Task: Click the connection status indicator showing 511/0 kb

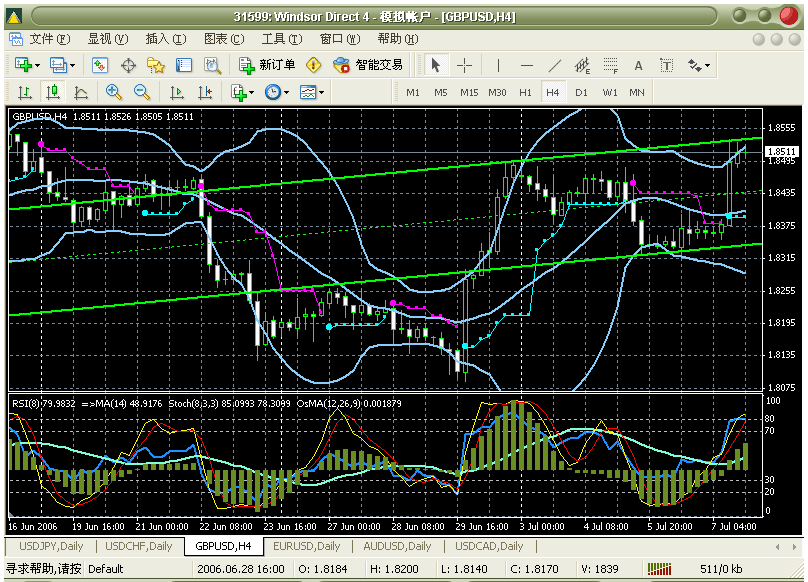Action: point(715,569)
